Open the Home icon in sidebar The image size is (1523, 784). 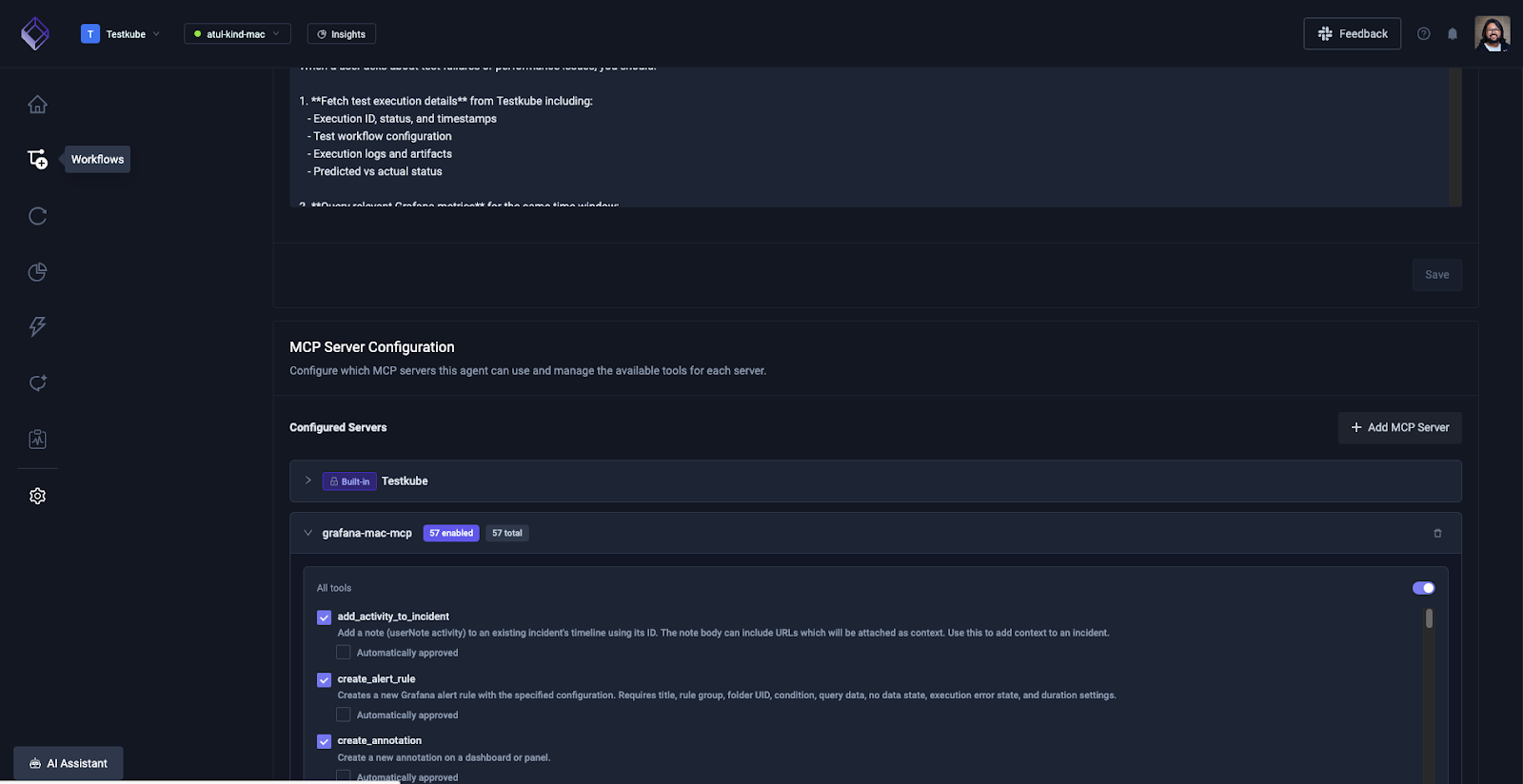point(37,105)
